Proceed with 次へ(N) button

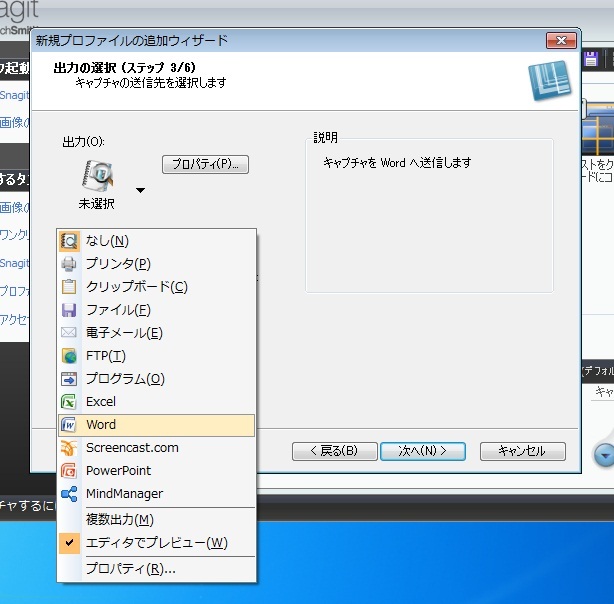[423, 451]
